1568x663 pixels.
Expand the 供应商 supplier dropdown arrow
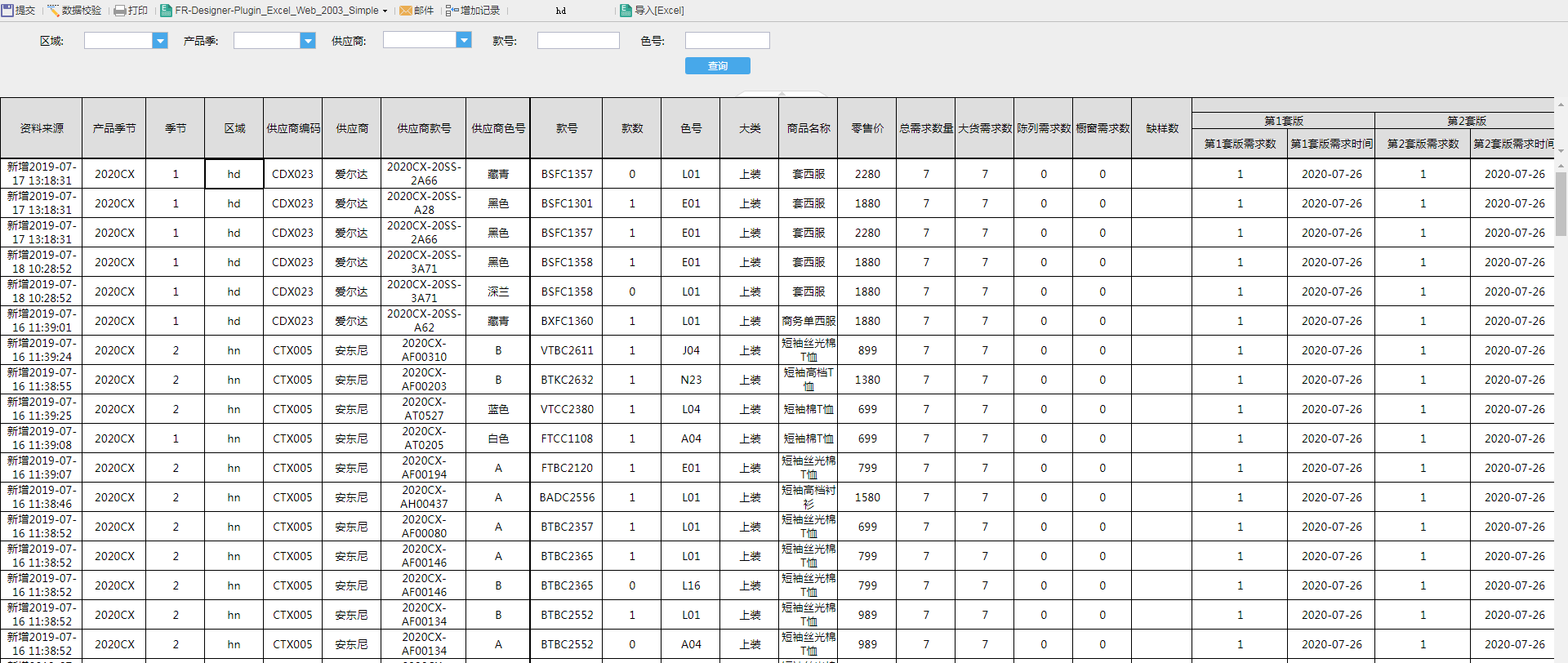pyautogui.click(x=464, y=40)
